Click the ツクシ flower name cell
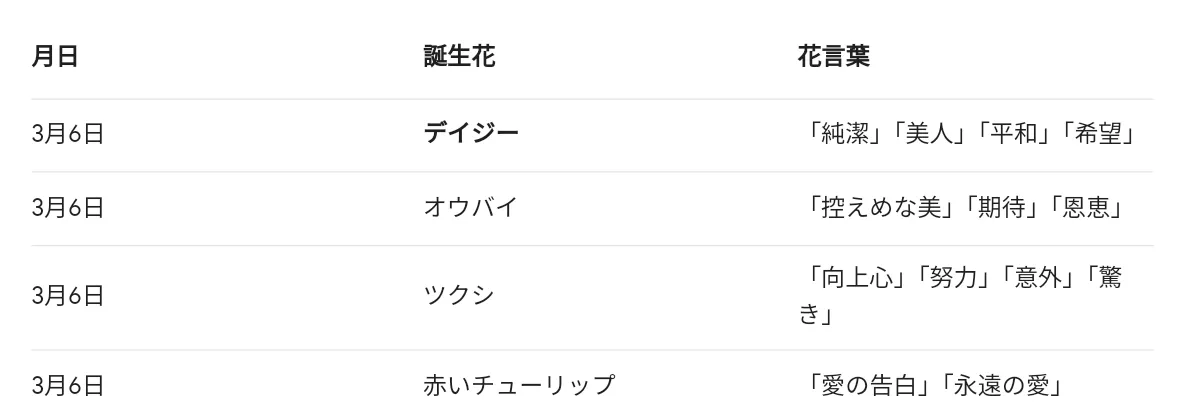The height and width of the screenshot is (419, 1200). point(459,295)
